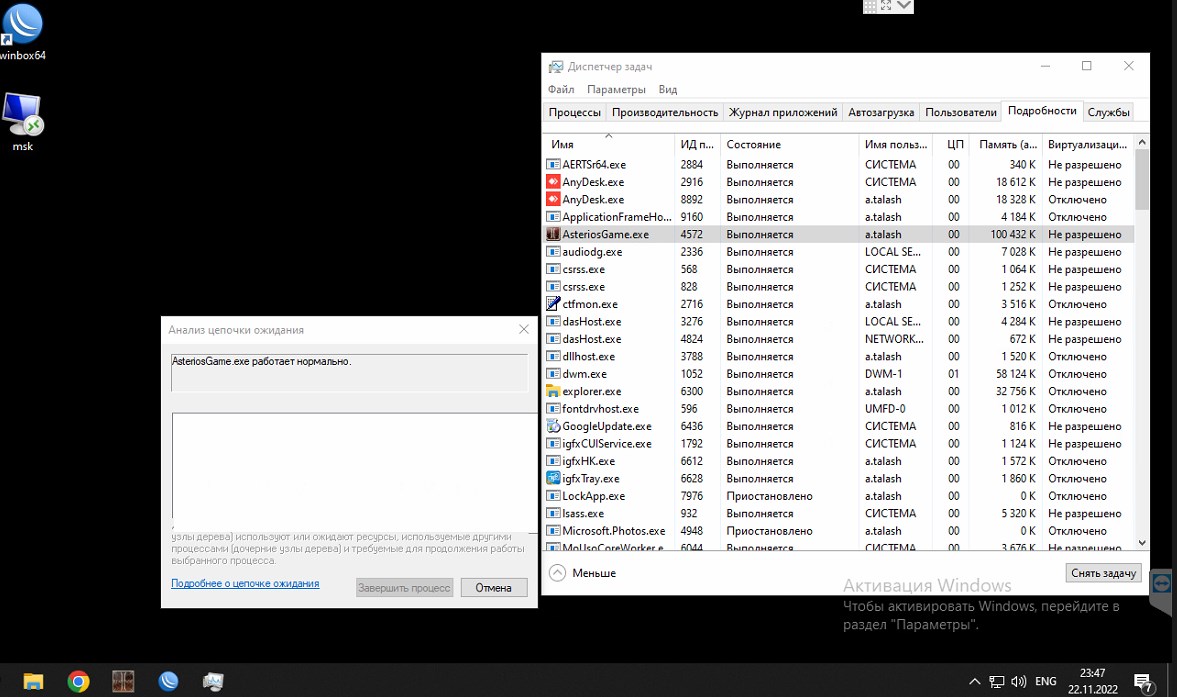The width and height of the screenshot is (1177, 697).
Task: Select the lsass.exe process icon
Action: tap(553, 513)
